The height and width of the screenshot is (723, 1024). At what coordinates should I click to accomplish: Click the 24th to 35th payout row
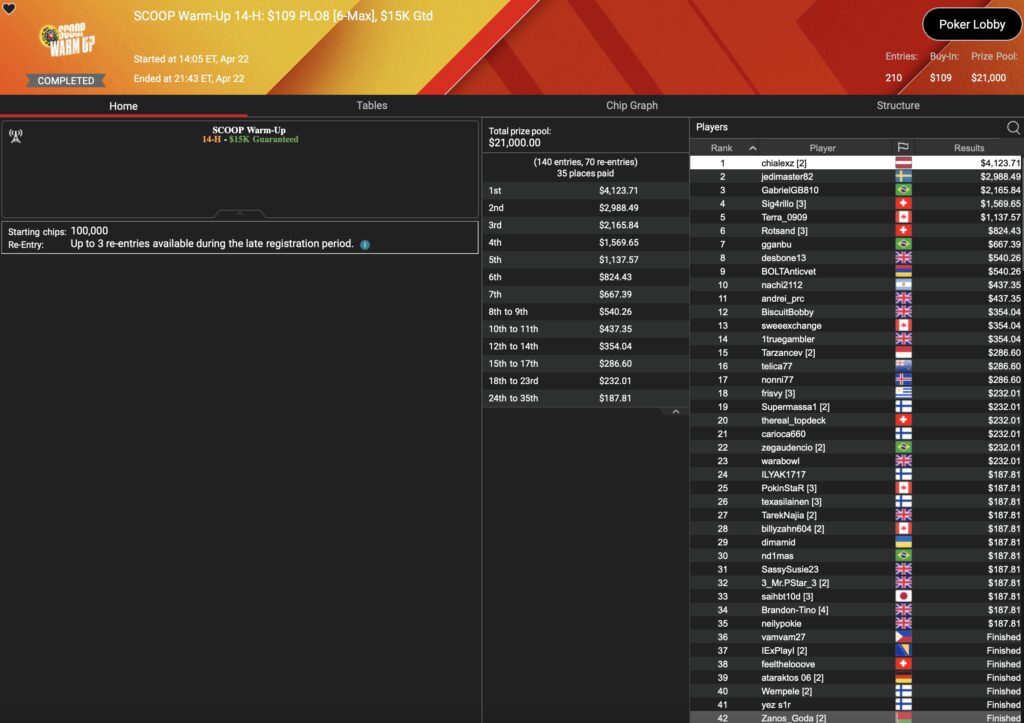[x=585, y=398]
